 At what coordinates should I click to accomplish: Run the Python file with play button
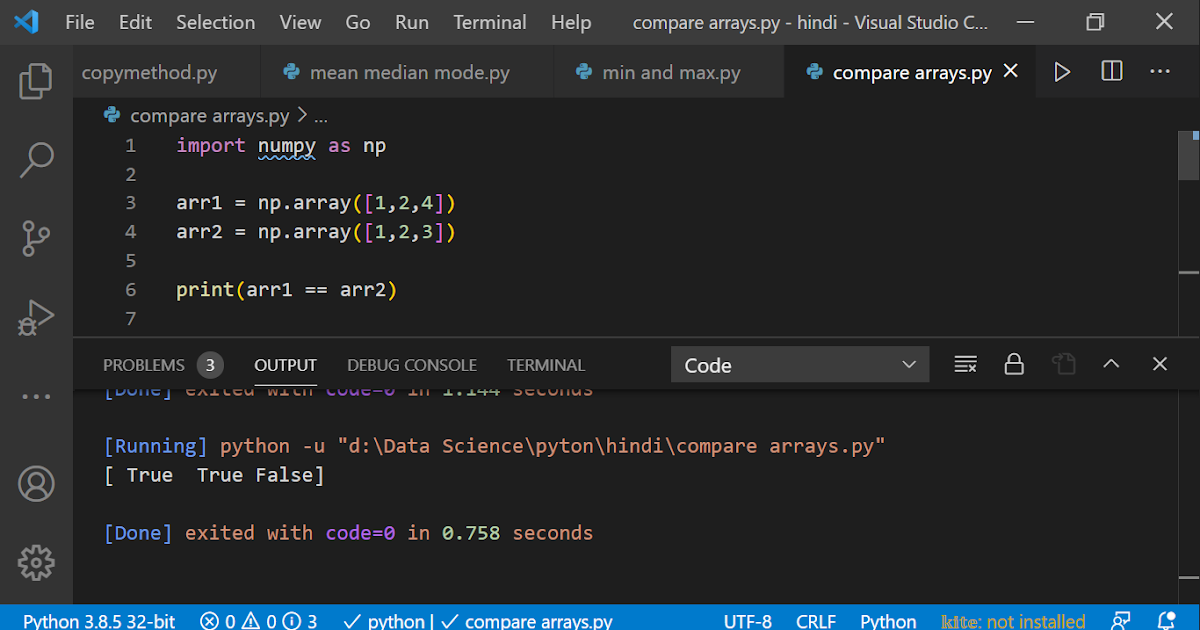(1062, 72)
